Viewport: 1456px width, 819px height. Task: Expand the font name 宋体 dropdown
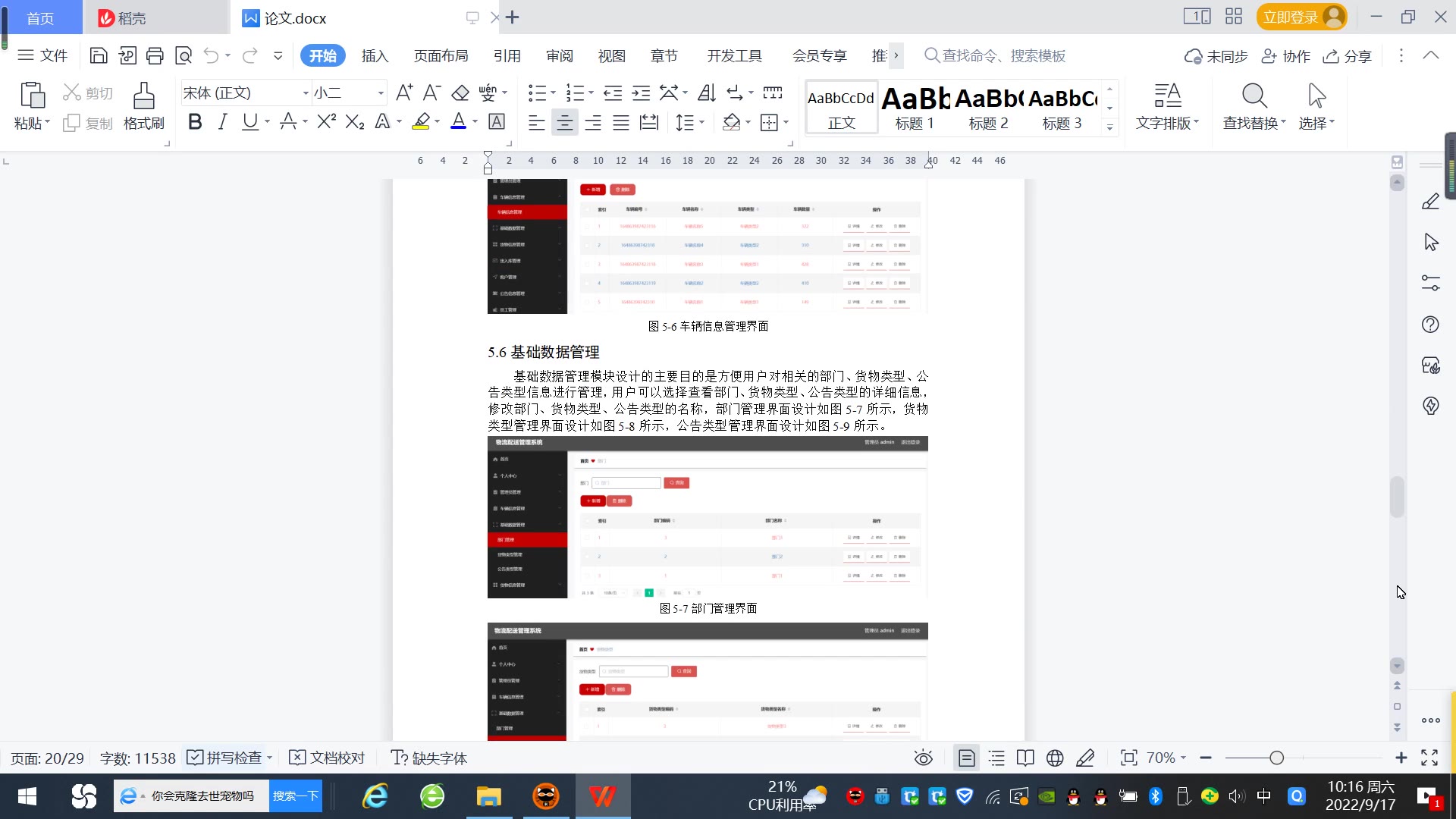306,93
